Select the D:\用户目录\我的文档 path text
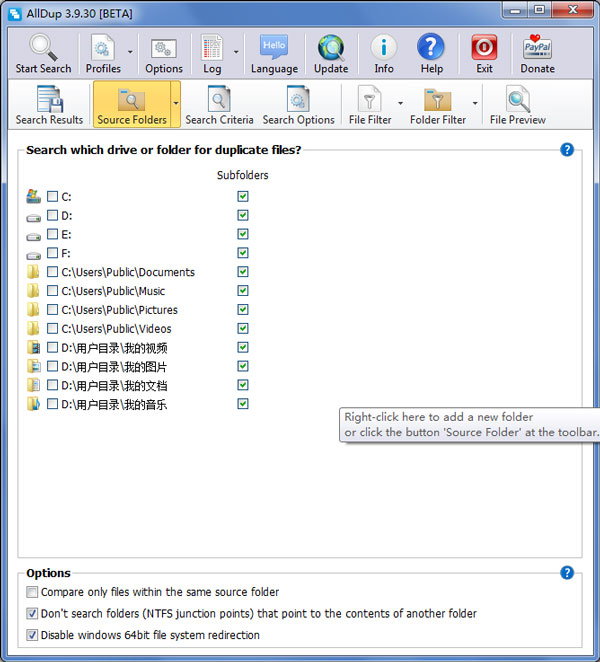600x662 pixels. (114, 385)
